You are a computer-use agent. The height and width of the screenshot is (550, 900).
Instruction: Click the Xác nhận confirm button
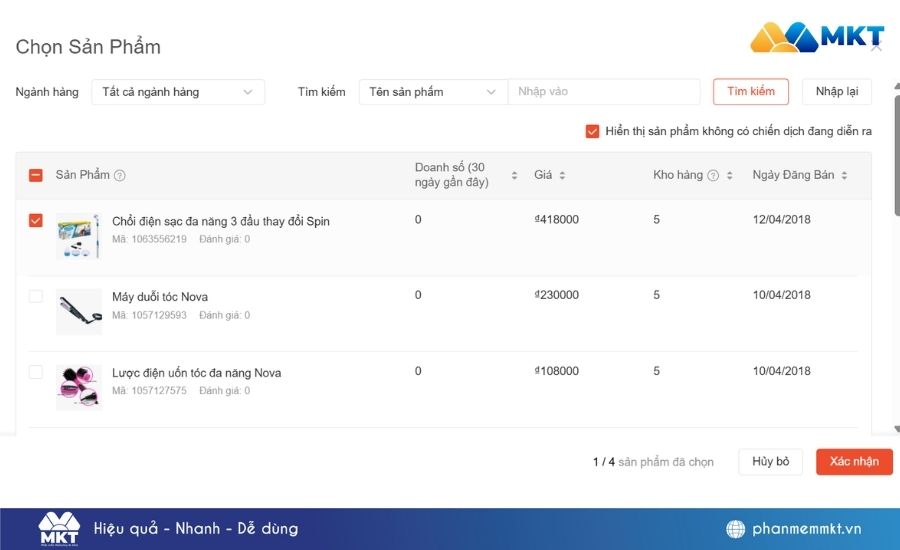tap(854, 462)
